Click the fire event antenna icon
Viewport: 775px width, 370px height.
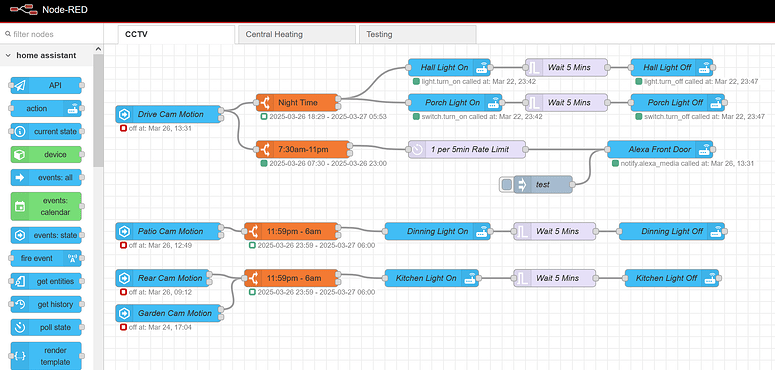coord(72,258)
